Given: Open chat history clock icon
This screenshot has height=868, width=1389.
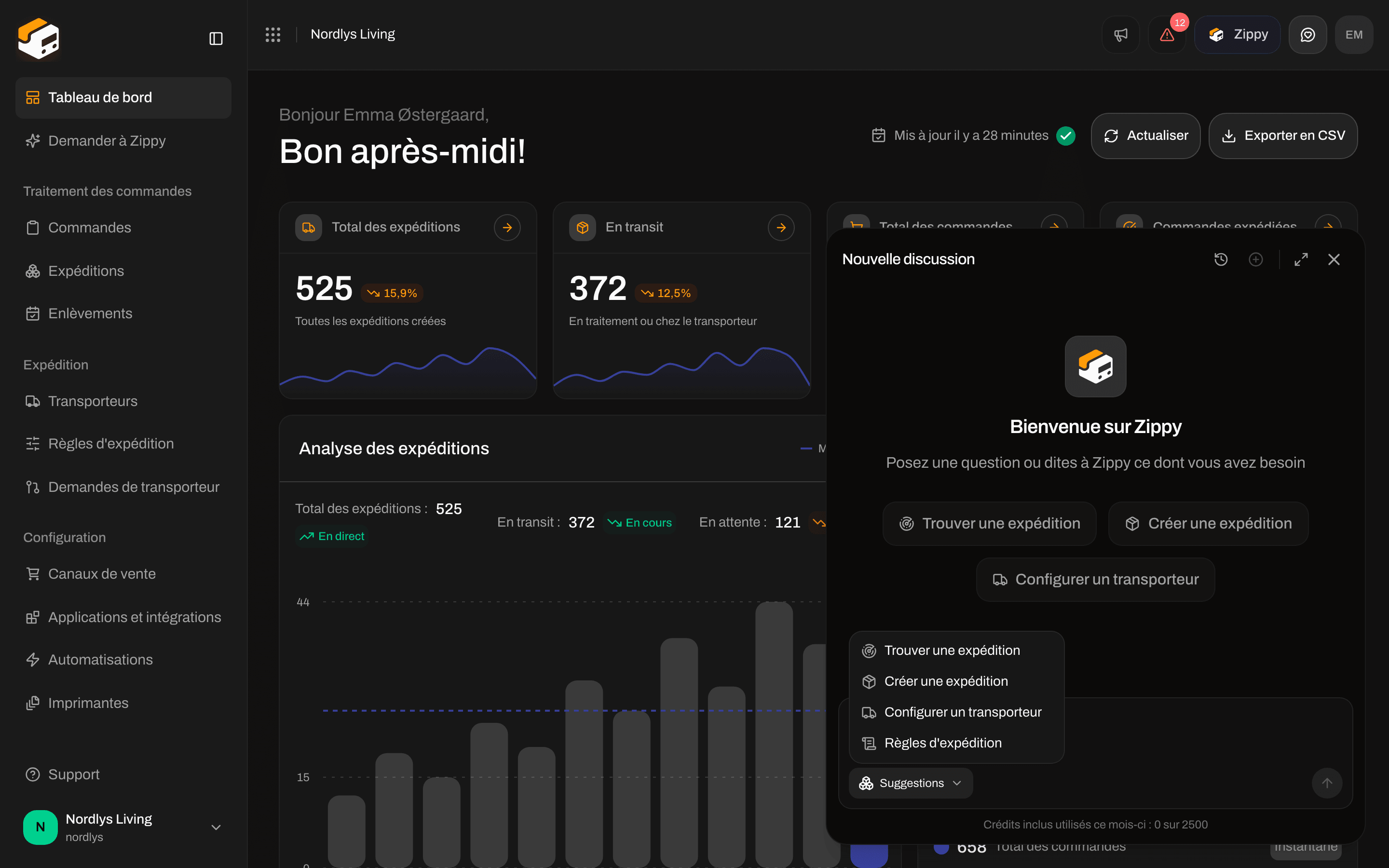Looking at the screenshot, I should (1221, 259).
